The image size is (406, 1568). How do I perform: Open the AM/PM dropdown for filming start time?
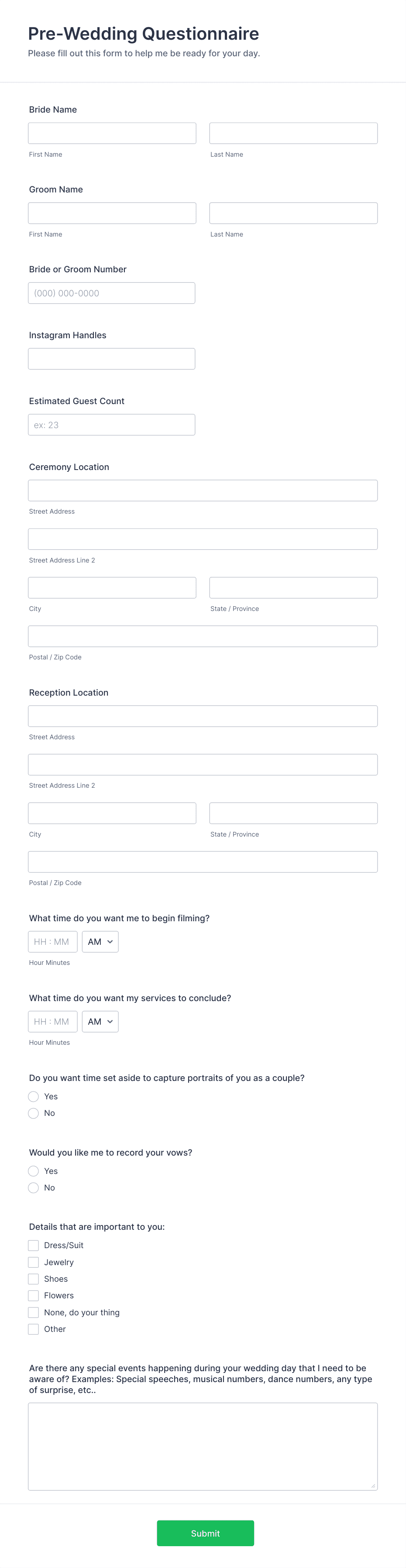pos(100,941)
